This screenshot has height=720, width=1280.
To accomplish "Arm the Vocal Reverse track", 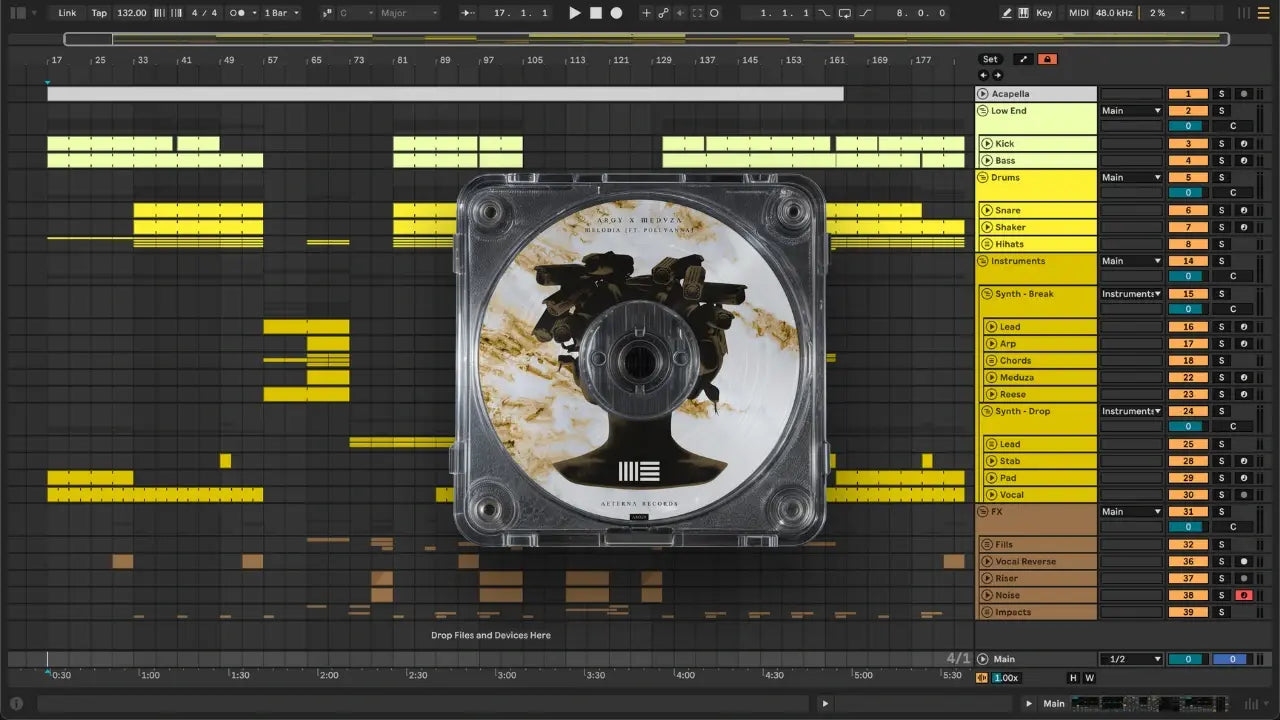I will 1243,562.
